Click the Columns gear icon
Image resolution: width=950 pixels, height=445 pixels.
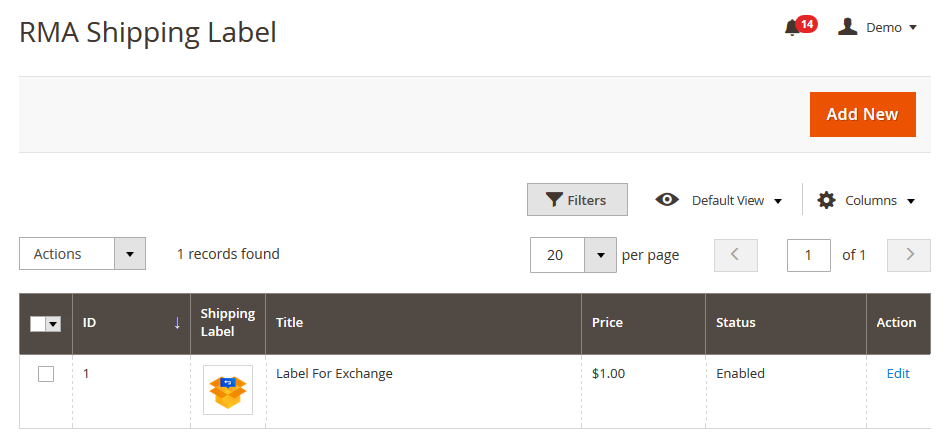(x=826, y=200)
